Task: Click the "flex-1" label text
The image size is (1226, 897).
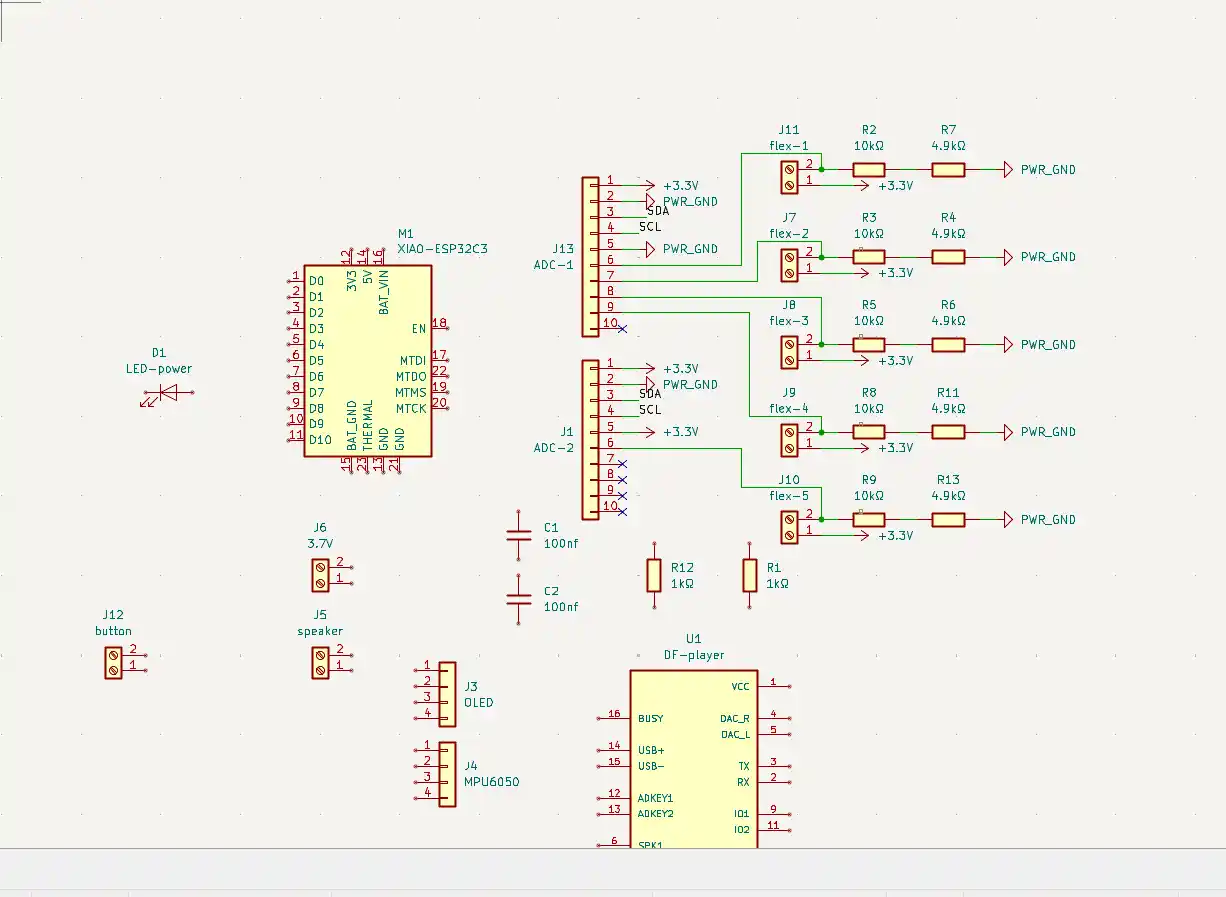Action: tap(789, 146)
